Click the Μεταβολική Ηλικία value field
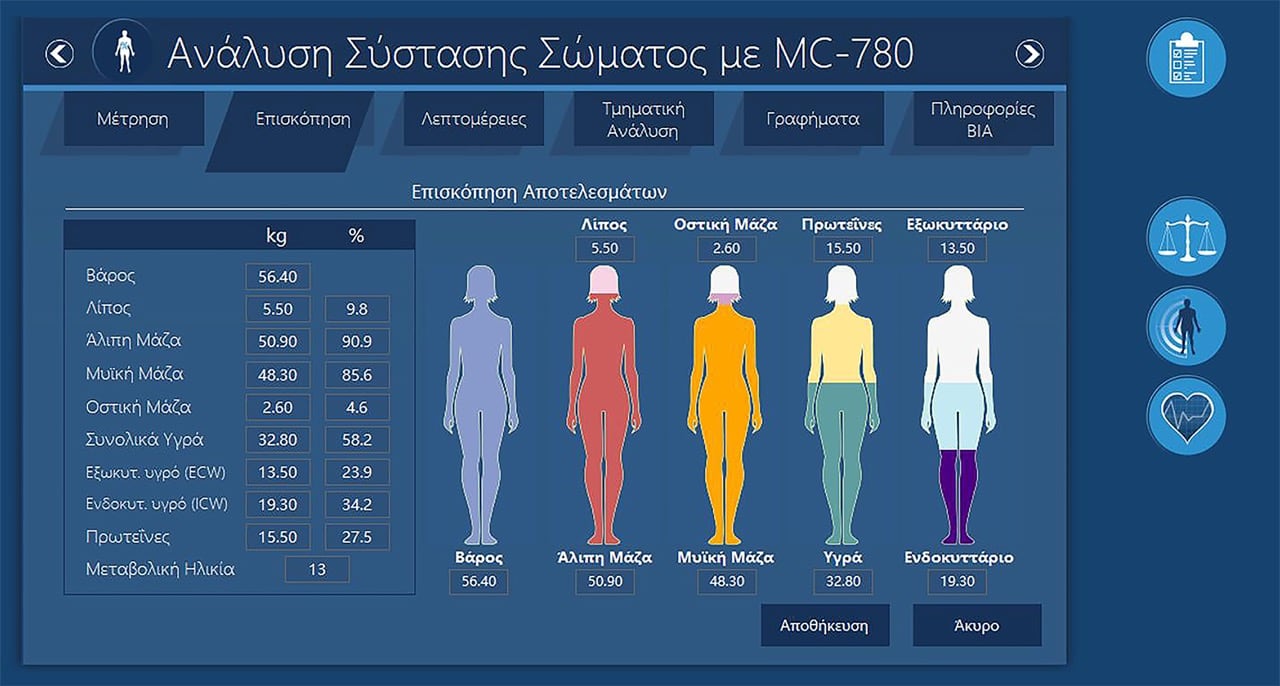This screenshot has height=686, width=1280. (x=317, y=569)
